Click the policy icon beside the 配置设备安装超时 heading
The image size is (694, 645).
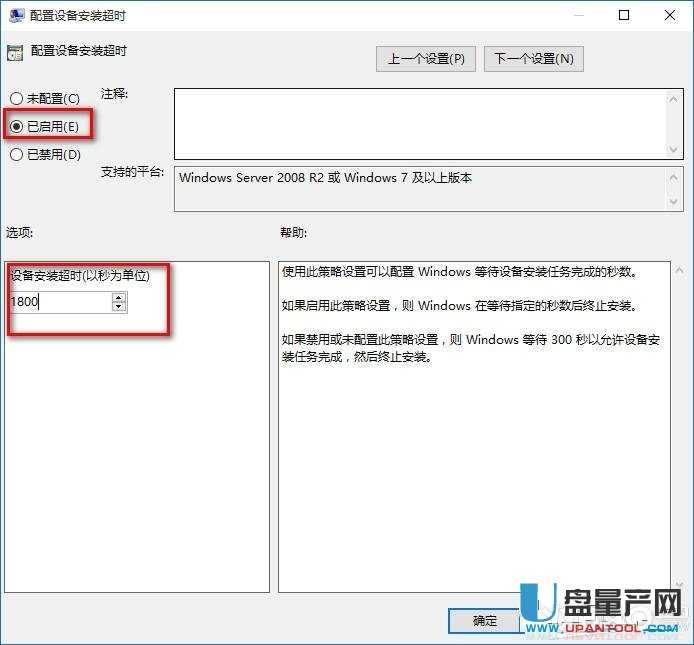(x=14, y=52)
